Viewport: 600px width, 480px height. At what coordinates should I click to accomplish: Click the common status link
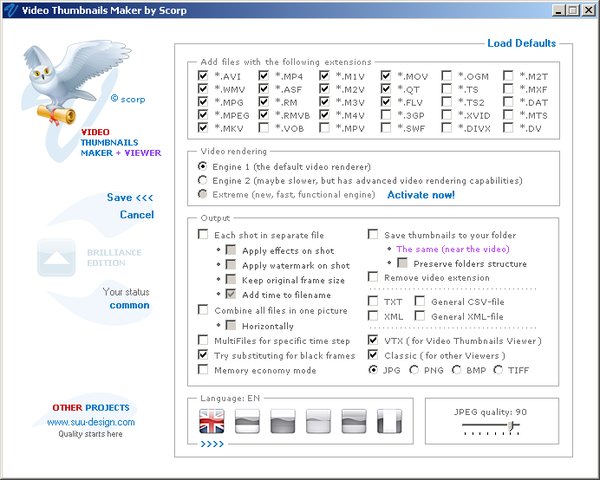[129, 305]
